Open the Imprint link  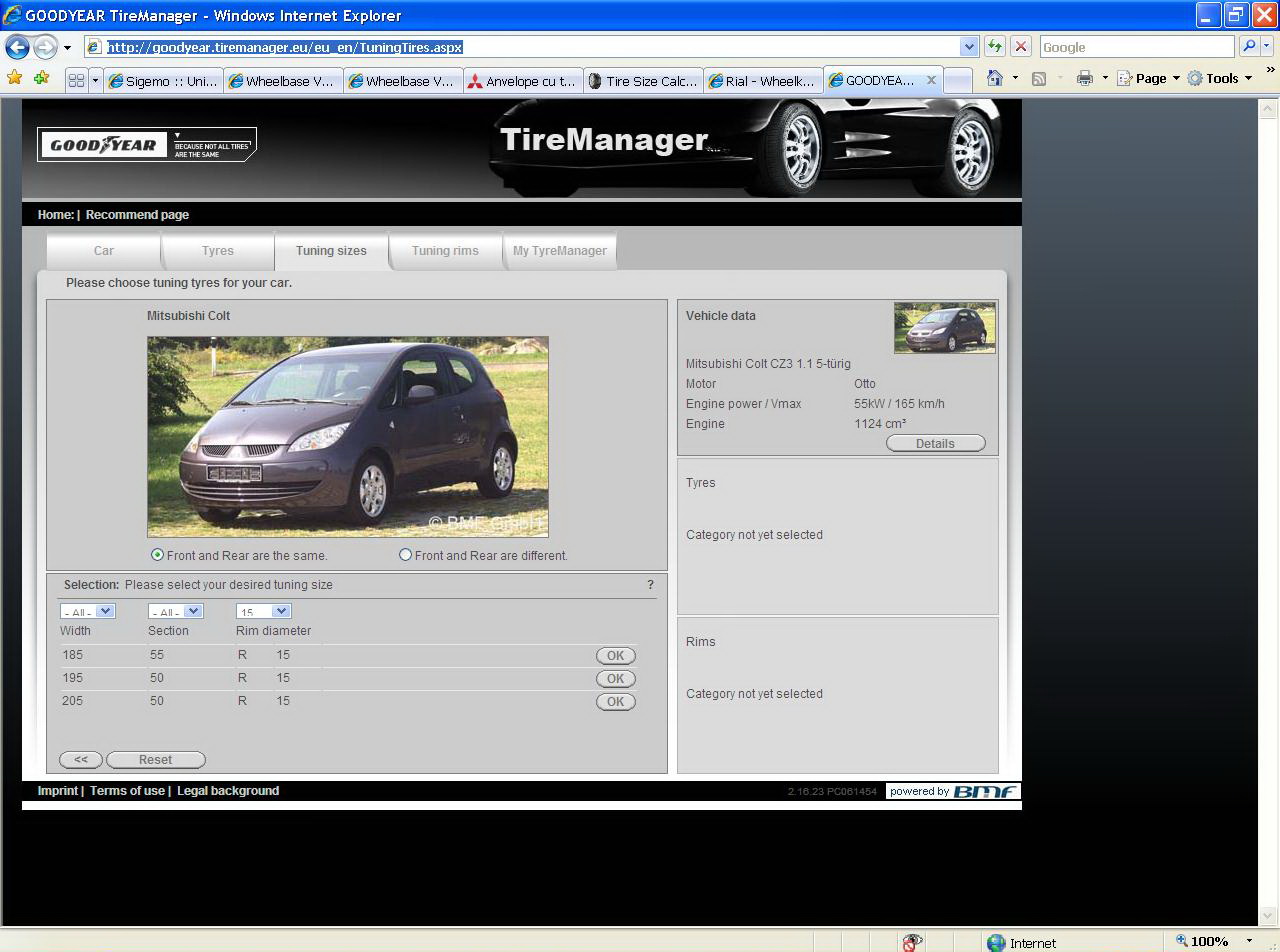pos(57,791)
